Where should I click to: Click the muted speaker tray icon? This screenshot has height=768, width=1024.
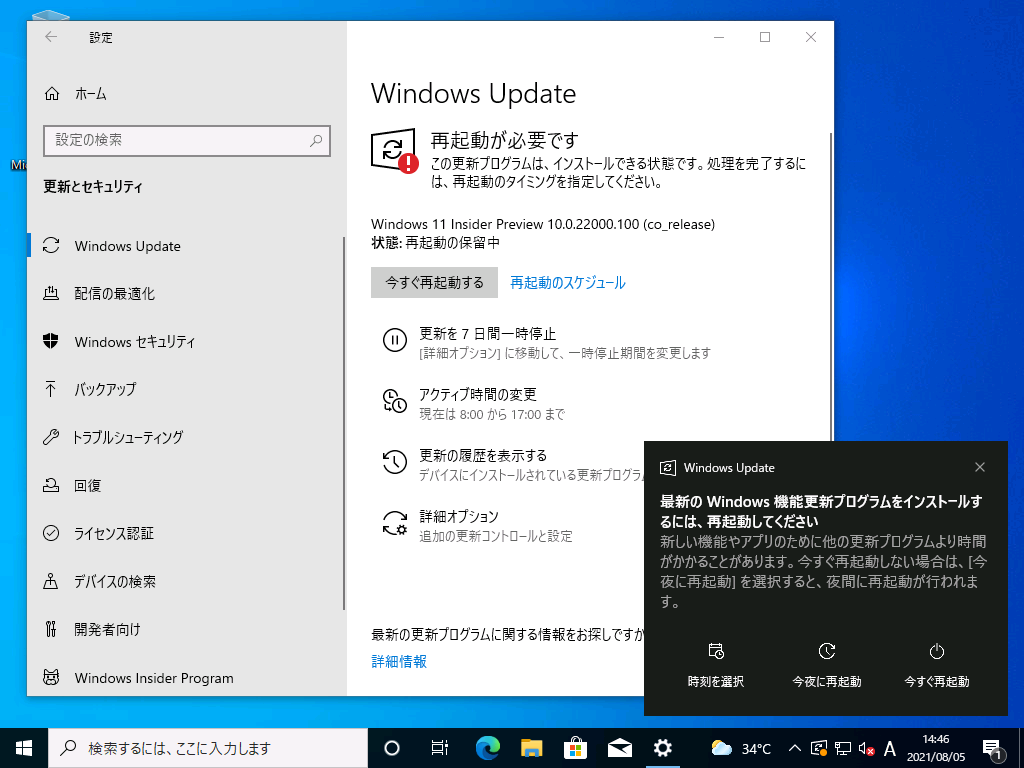(x=867, y=748)
